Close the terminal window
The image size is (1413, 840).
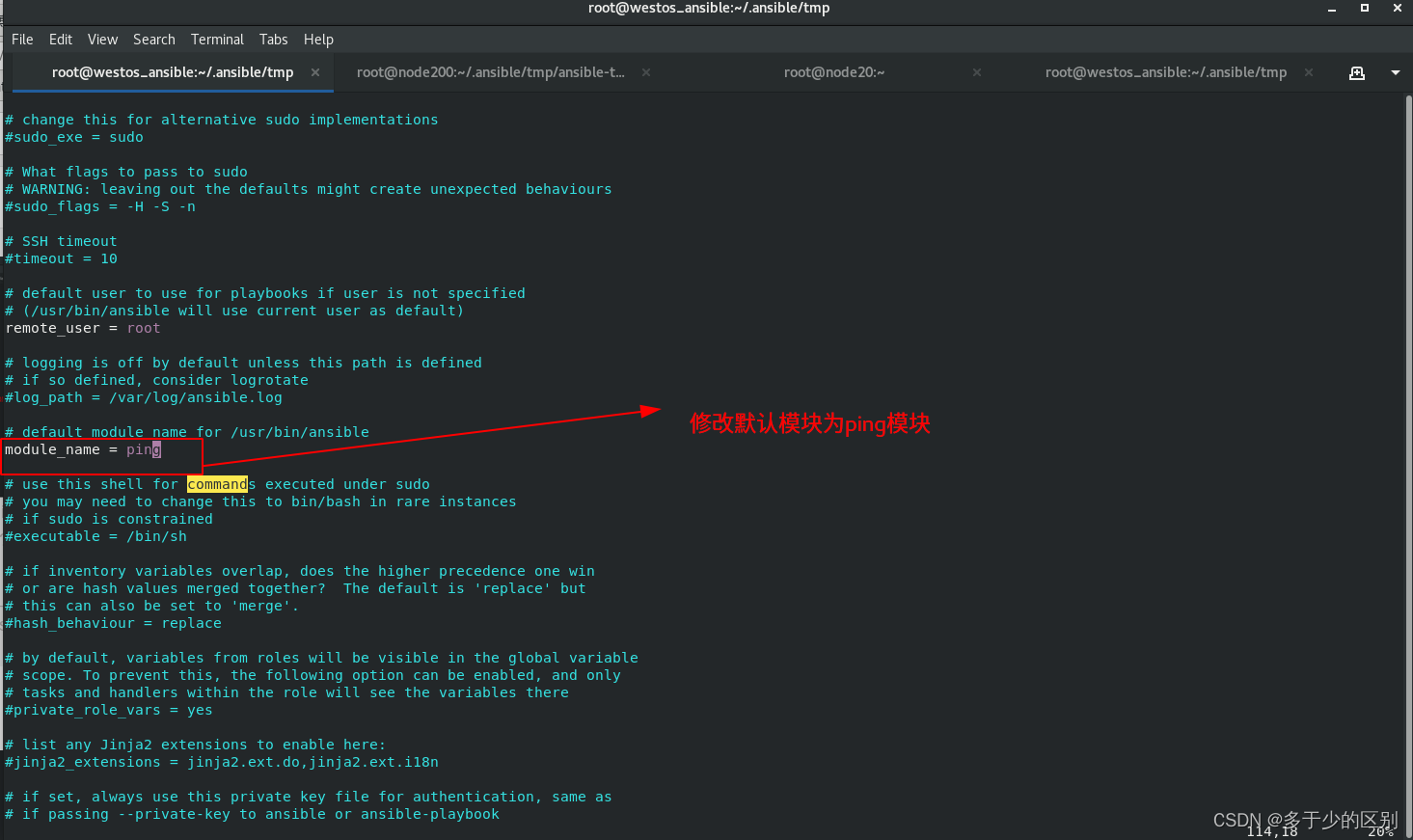tap(1398, 8)
